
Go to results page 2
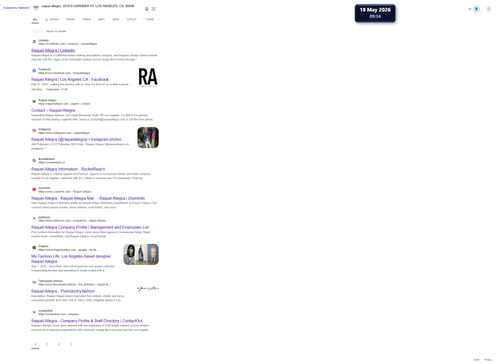coord(47,344)
